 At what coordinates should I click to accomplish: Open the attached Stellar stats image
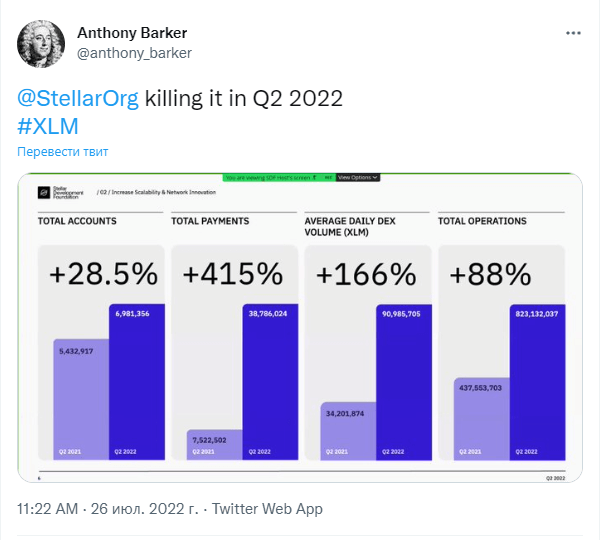point(300,328)
